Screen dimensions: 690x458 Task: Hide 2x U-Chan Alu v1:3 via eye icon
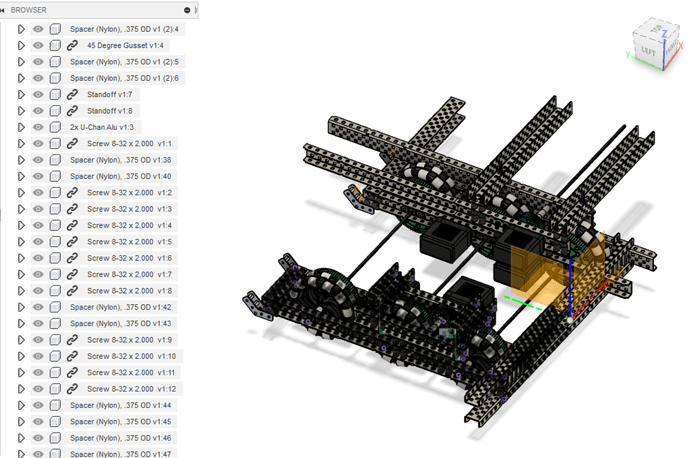tap(38, 127)
